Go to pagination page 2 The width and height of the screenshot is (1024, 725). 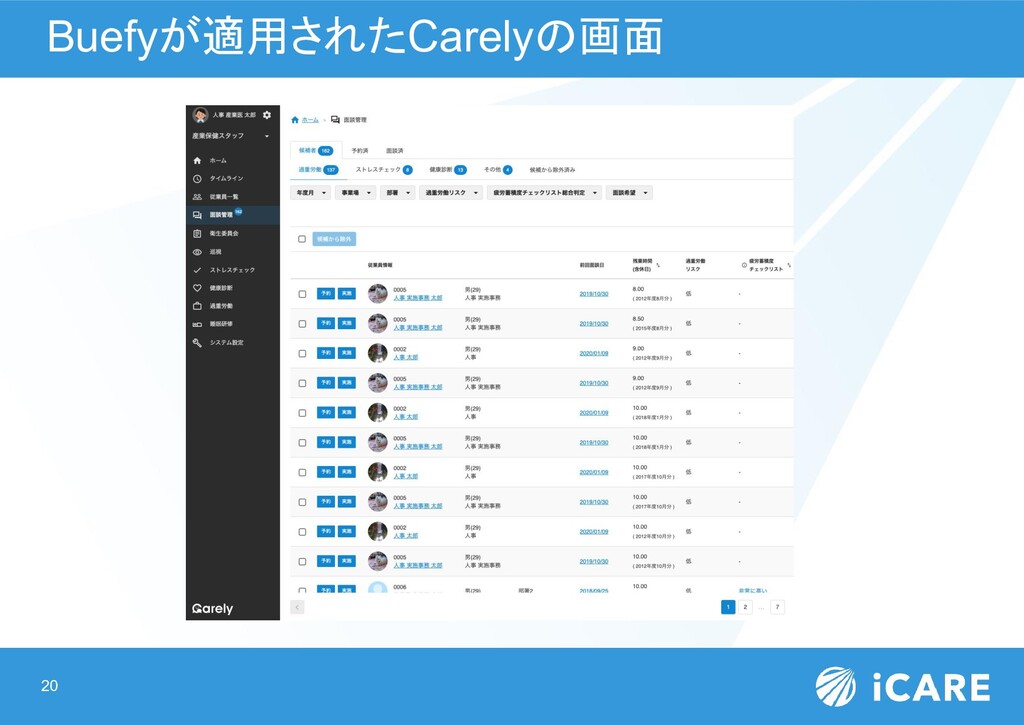pos(745,607)
